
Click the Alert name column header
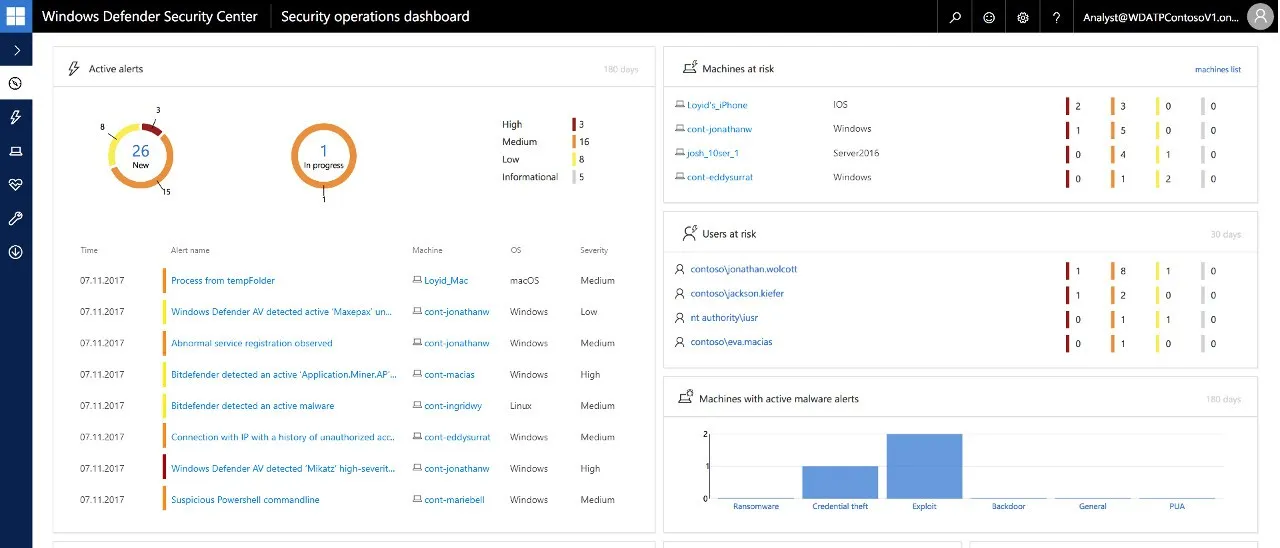point(190,250)
